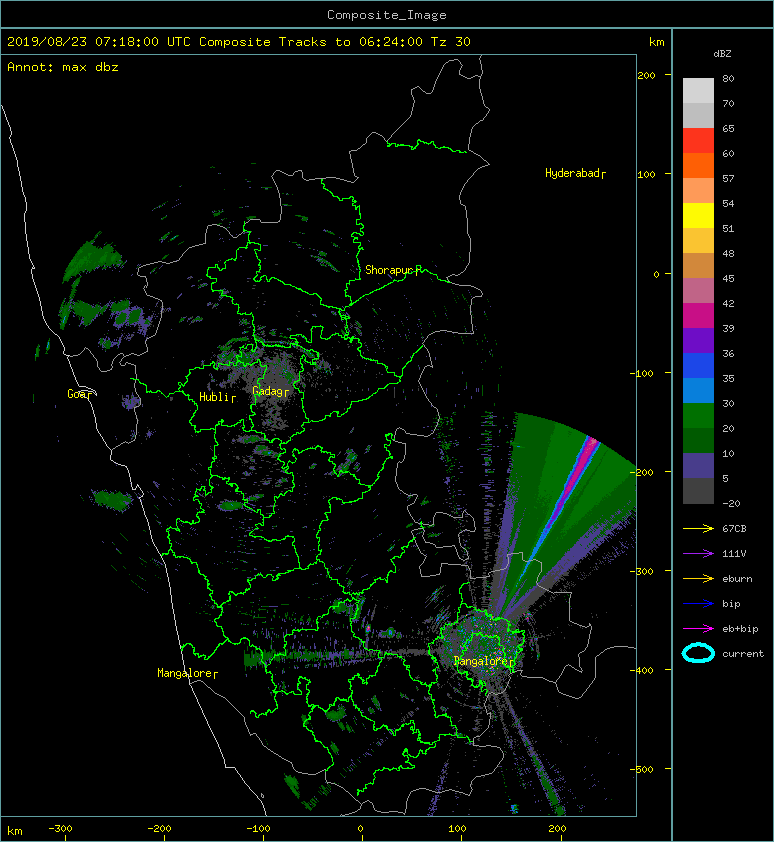Click the 111V legend label
This screenshot has height=842, width=774.
click(734, 554)
